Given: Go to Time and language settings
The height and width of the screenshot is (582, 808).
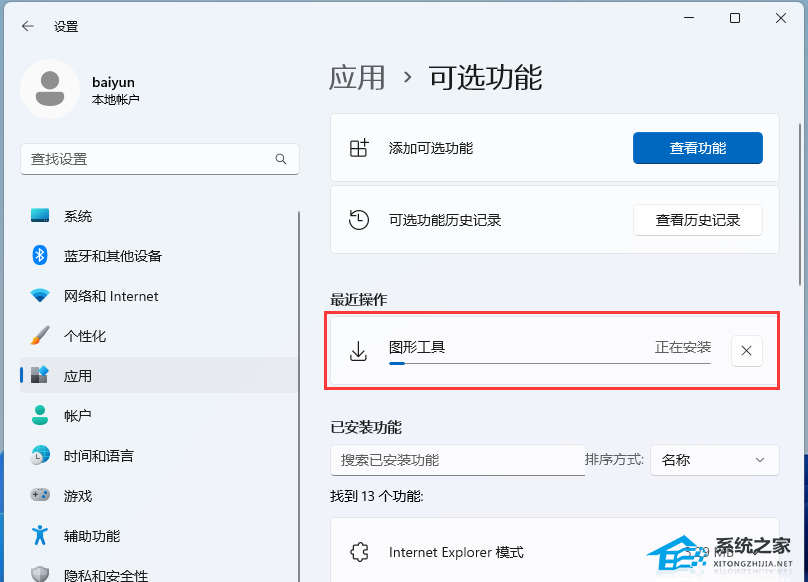Looking at the screenshot, I should coord(98,456).
